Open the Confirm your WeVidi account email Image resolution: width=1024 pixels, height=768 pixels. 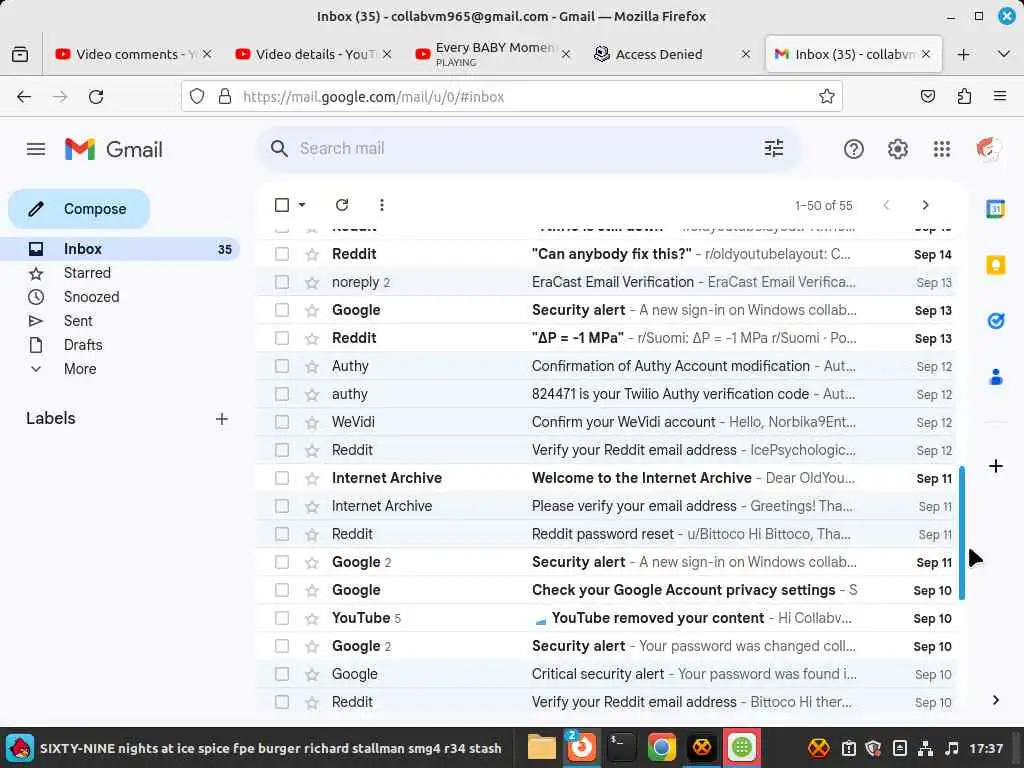(606, 423)
